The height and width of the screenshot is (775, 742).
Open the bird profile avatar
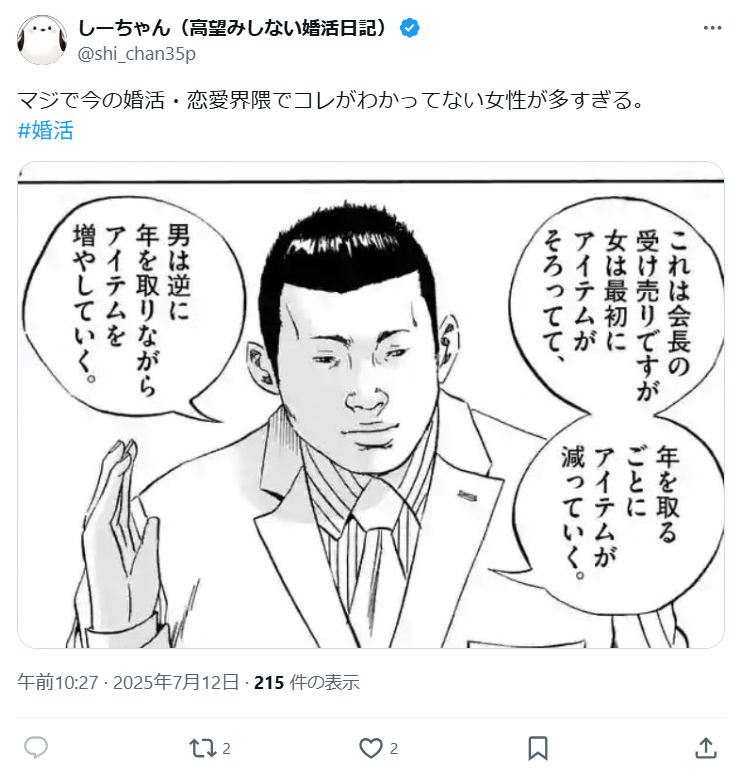(42, 40)
